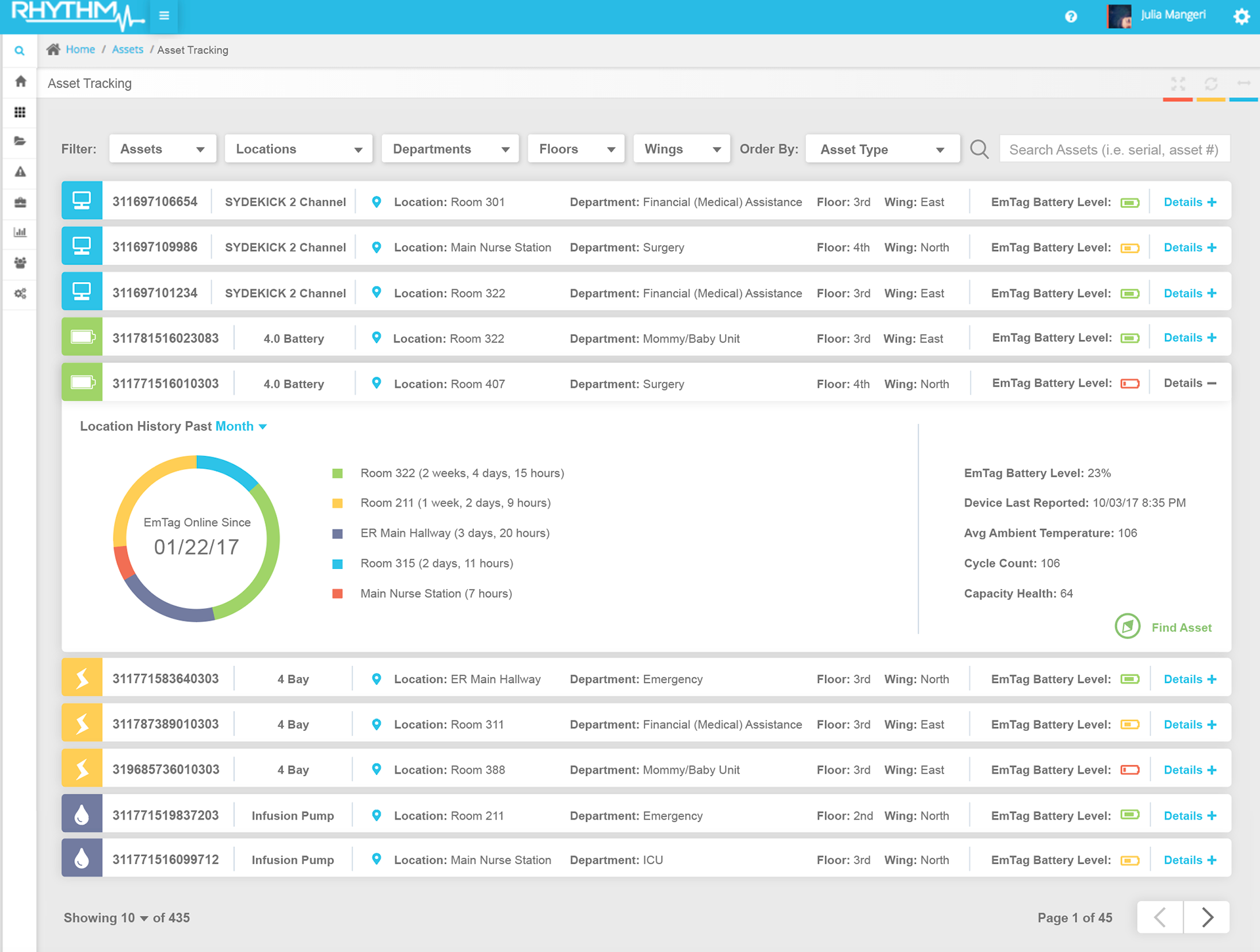1260x952 pixels.
Task: Click the Search Assets input field
Action: [1114, 150]
